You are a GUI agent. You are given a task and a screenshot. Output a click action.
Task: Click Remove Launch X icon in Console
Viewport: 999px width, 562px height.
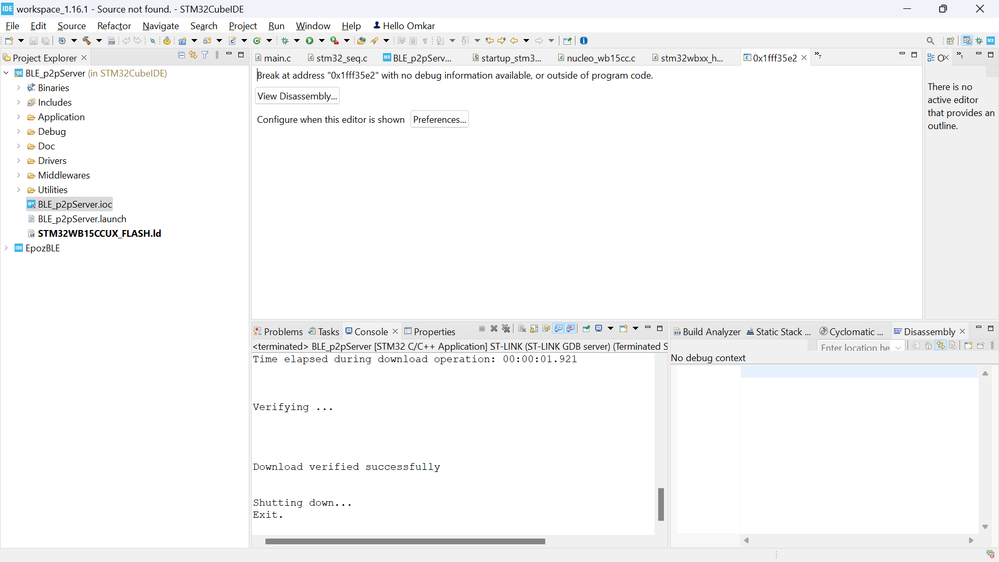pos(494,329)
